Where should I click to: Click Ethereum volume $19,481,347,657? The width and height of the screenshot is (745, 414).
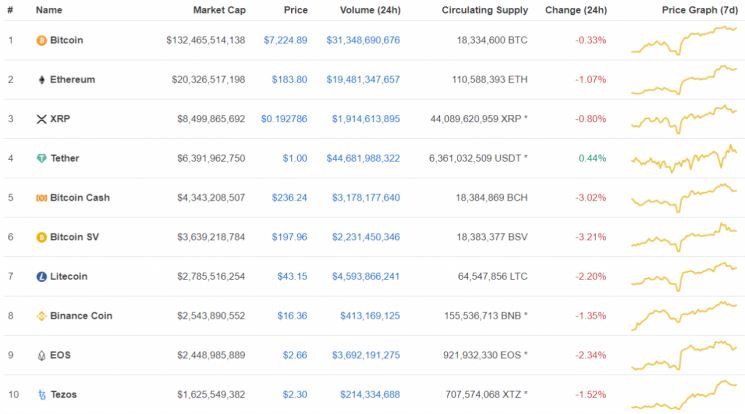click(x=363, y=80)
